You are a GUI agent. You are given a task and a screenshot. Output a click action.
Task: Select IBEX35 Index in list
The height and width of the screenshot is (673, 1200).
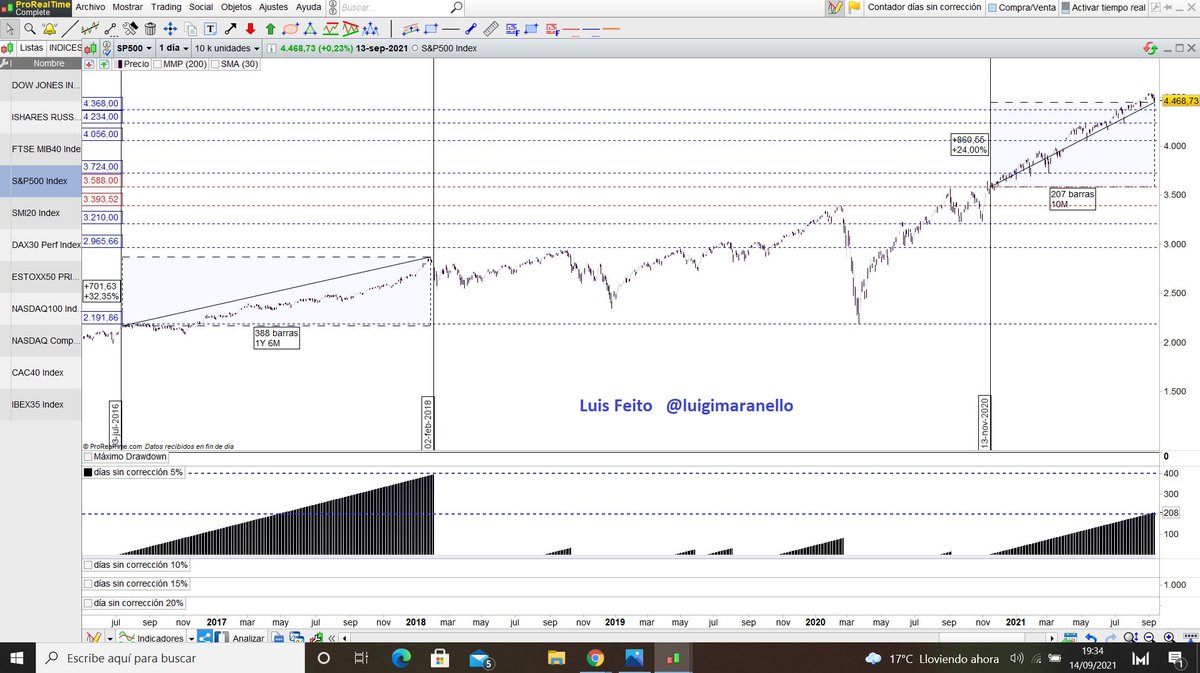click(40, 404)
